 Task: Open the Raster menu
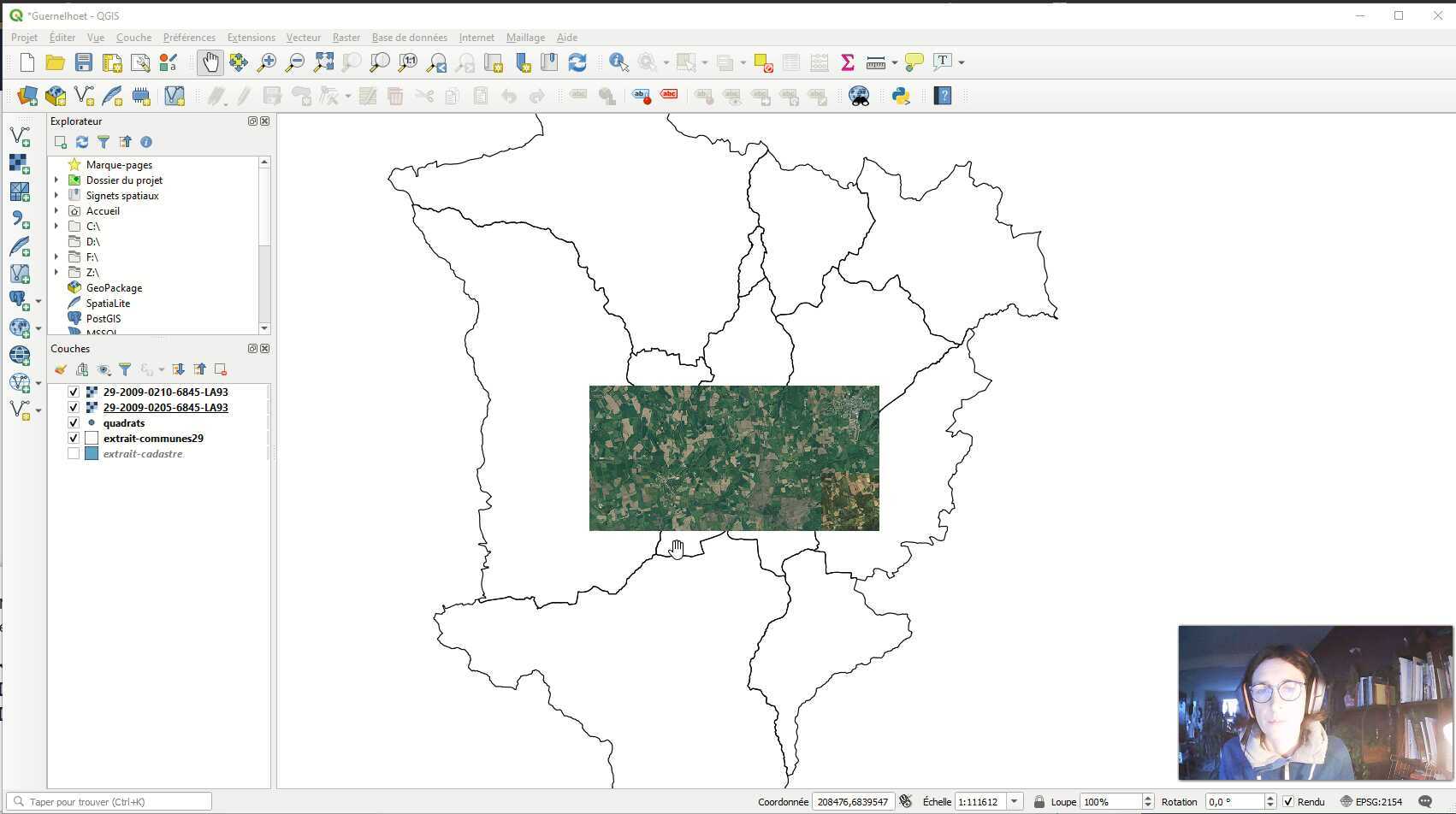pos(346,37)
